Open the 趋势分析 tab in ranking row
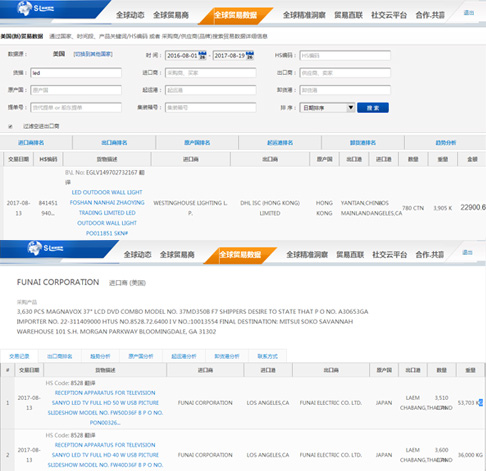The image size is (486, 471). (446, 143)
